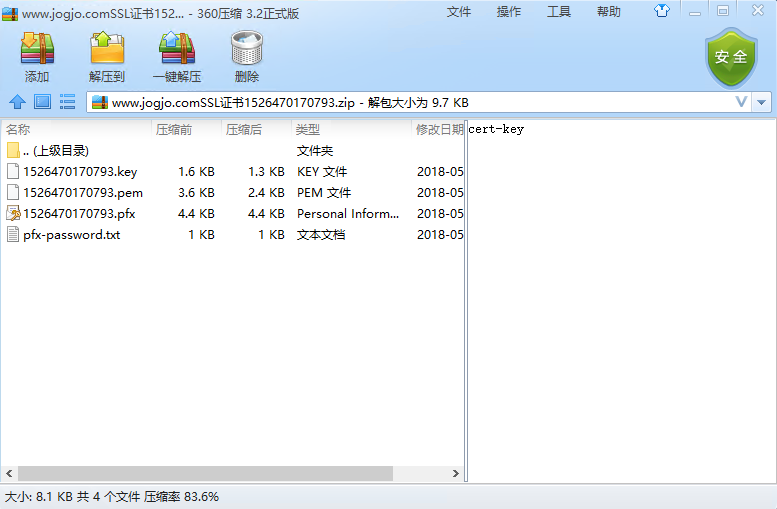Click the 2.4 KB compressed size cell

(x=266, y=192)
